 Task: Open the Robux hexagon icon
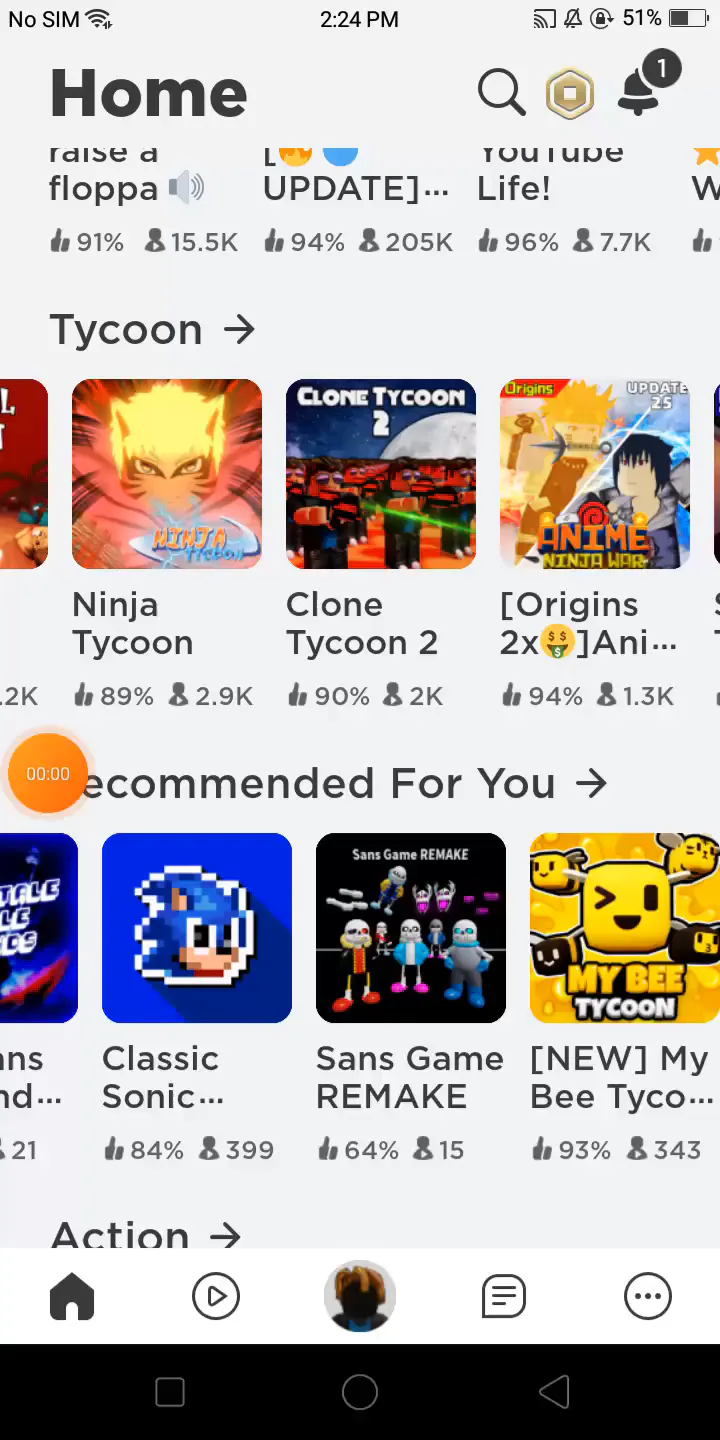[570, 94]
